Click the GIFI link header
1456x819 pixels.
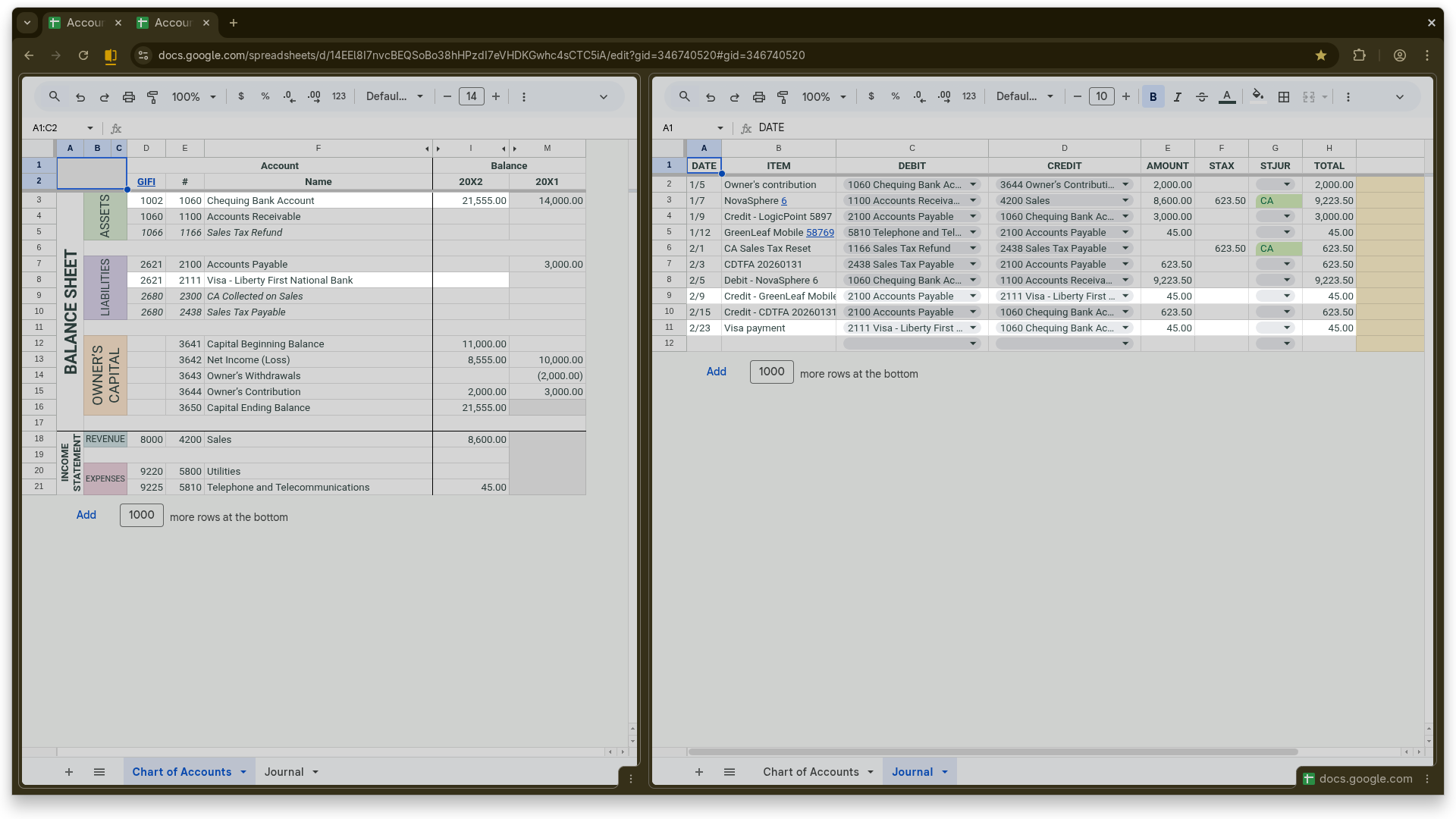pos(146,182)
